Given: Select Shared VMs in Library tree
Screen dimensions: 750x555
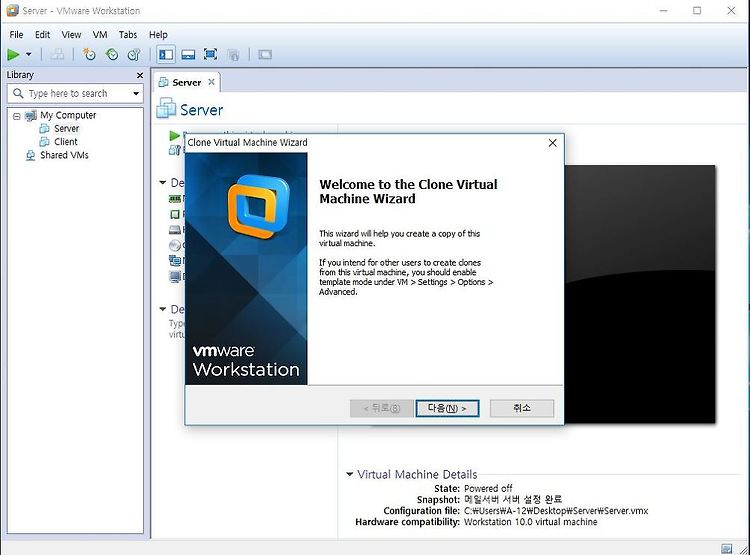Looking at the screenshot, I should (x=64, y=155).
